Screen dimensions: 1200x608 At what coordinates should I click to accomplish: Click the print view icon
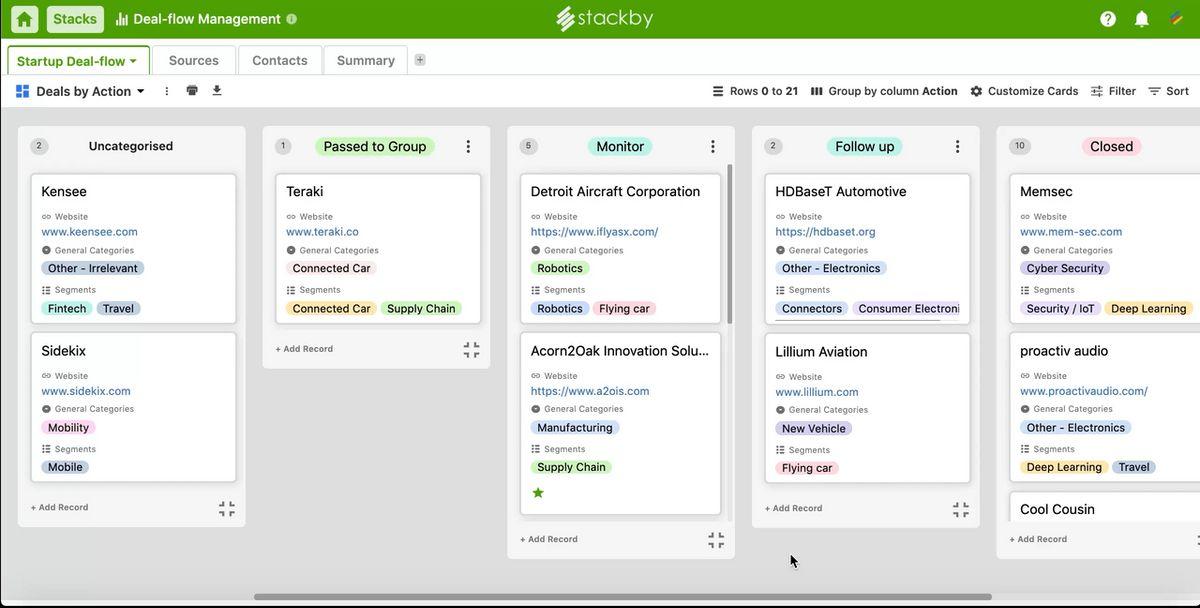point(192,91)
